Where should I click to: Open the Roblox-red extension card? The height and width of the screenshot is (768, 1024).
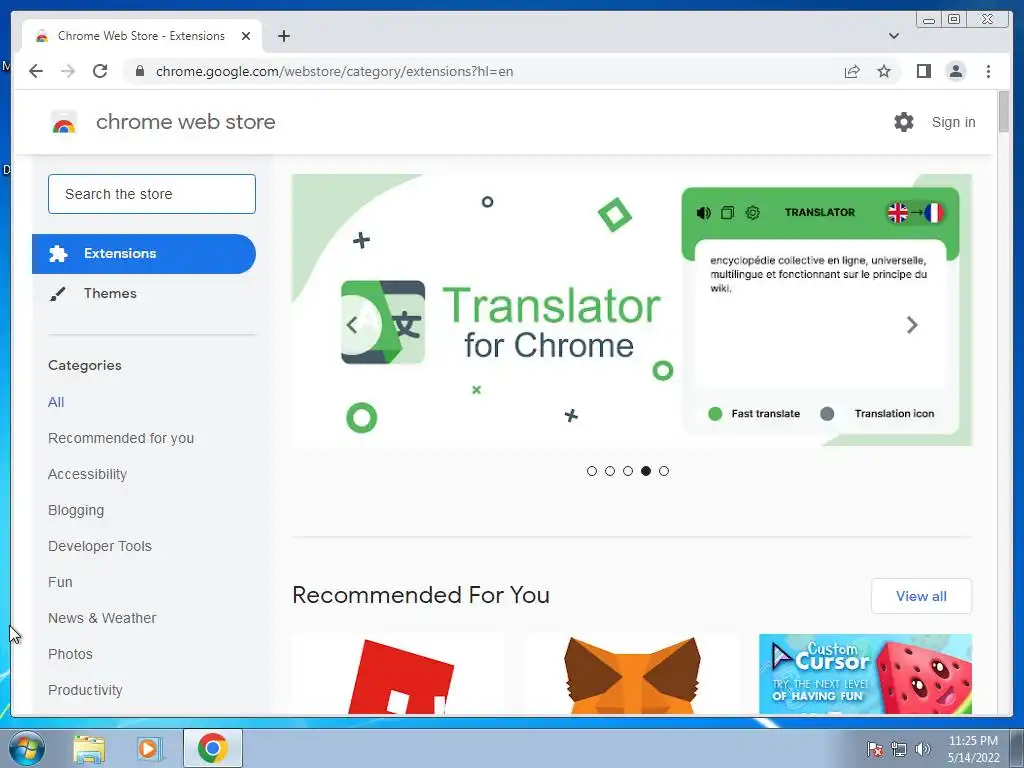click(398, 674)
